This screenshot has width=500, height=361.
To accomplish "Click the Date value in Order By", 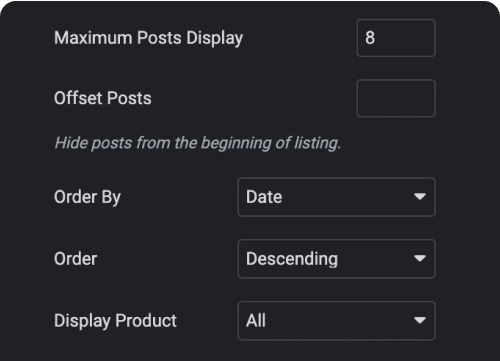I will coord(264,197).
